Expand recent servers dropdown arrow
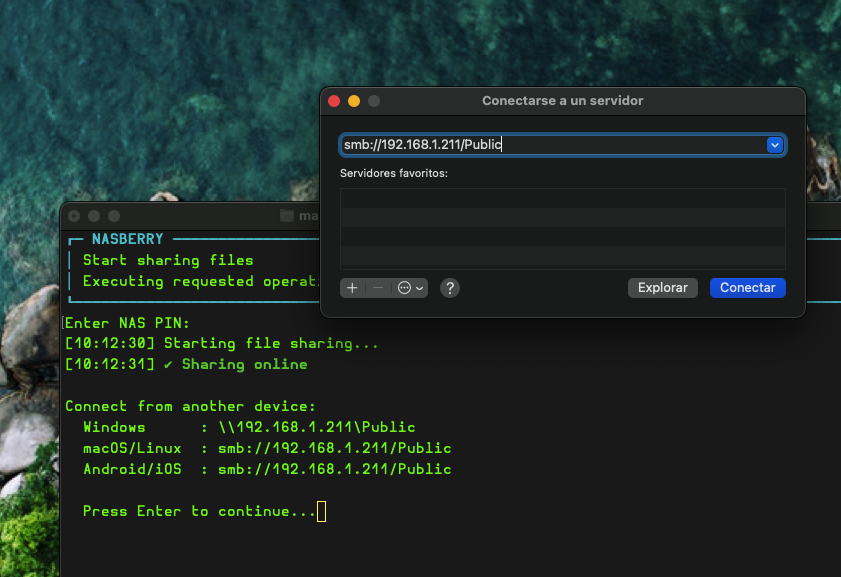 pyautogui.click(x=774, y=145)
